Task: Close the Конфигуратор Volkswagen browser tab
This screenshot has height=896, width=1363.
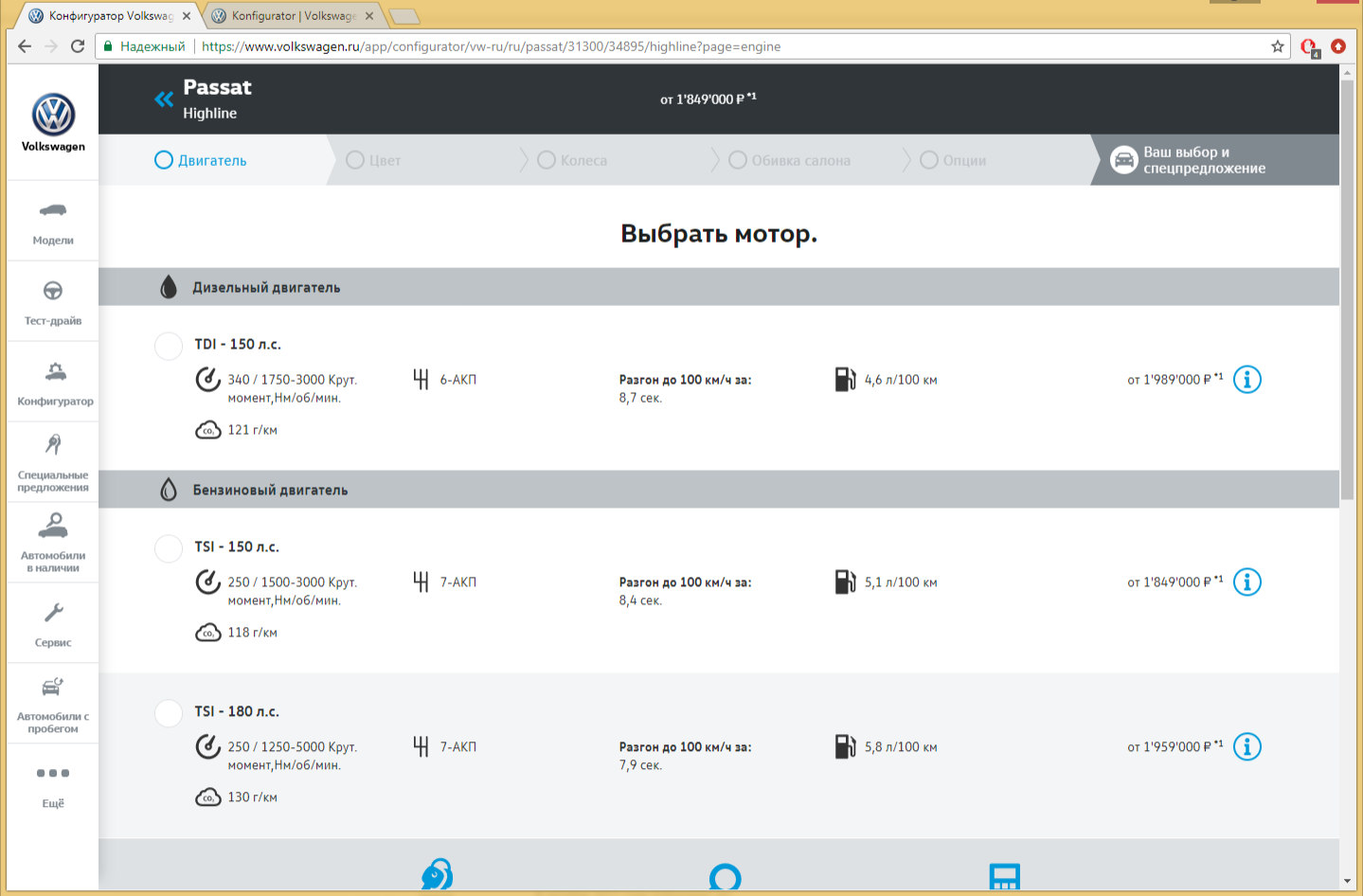Action: point(187,16)
